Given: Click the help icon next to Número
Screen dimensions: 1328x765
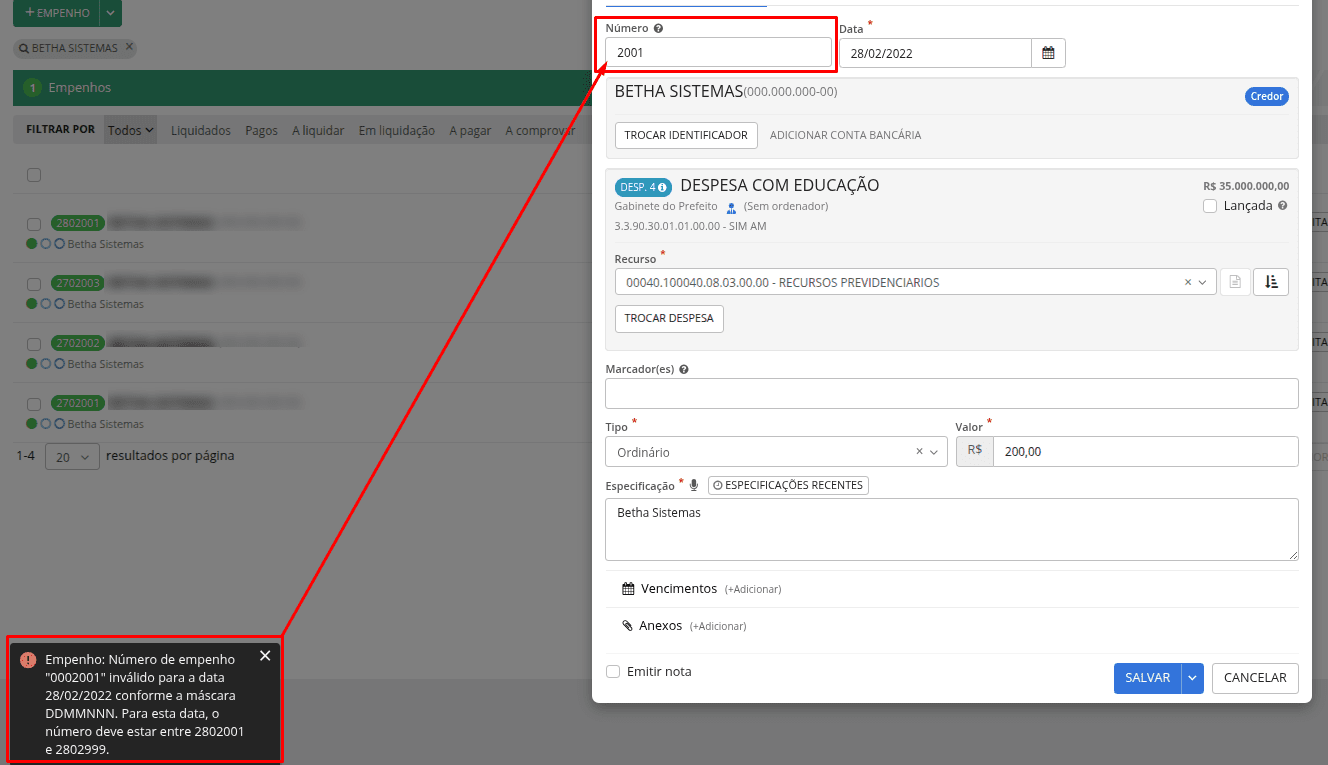Looking at the screenshot, I should (x=658, y=29).
